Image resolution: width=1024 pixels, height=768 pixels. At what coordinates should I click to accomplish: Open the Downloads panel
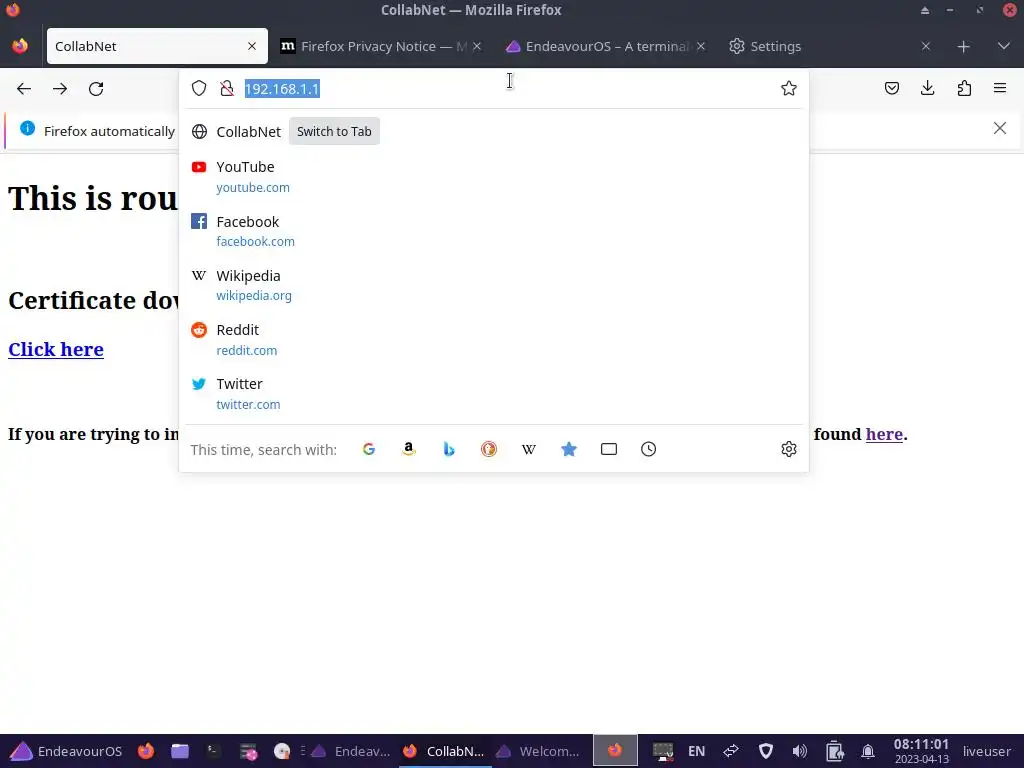point(927,88)
